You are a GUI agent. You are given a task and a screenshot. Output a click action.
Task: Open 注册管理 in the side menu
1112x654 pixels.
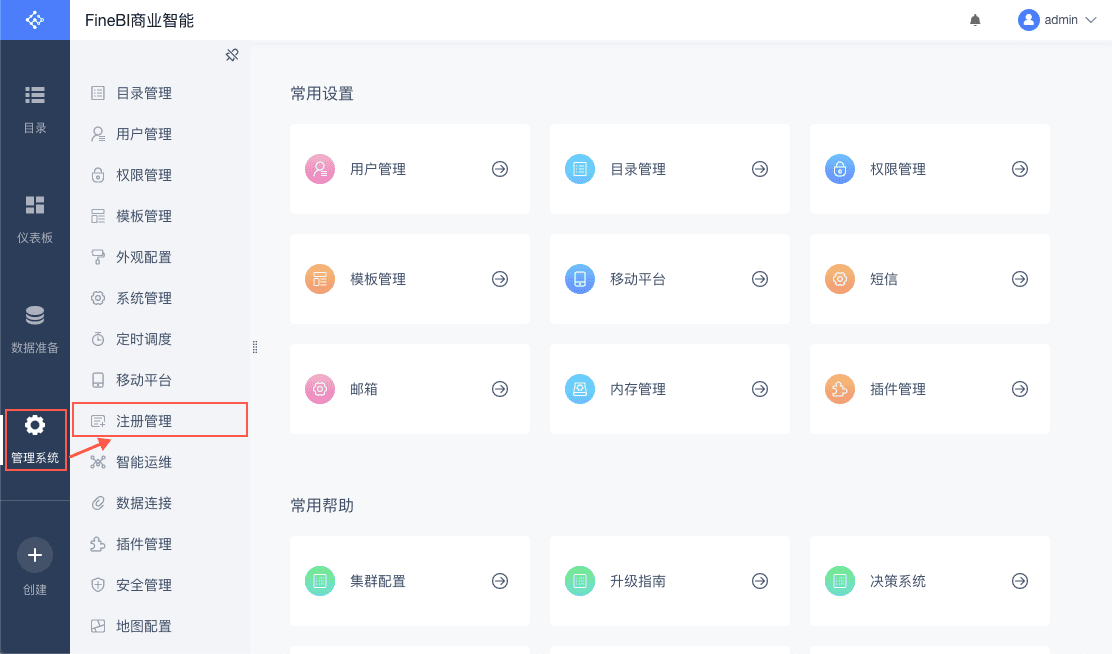pyautogui.click(x=144, y=421)
